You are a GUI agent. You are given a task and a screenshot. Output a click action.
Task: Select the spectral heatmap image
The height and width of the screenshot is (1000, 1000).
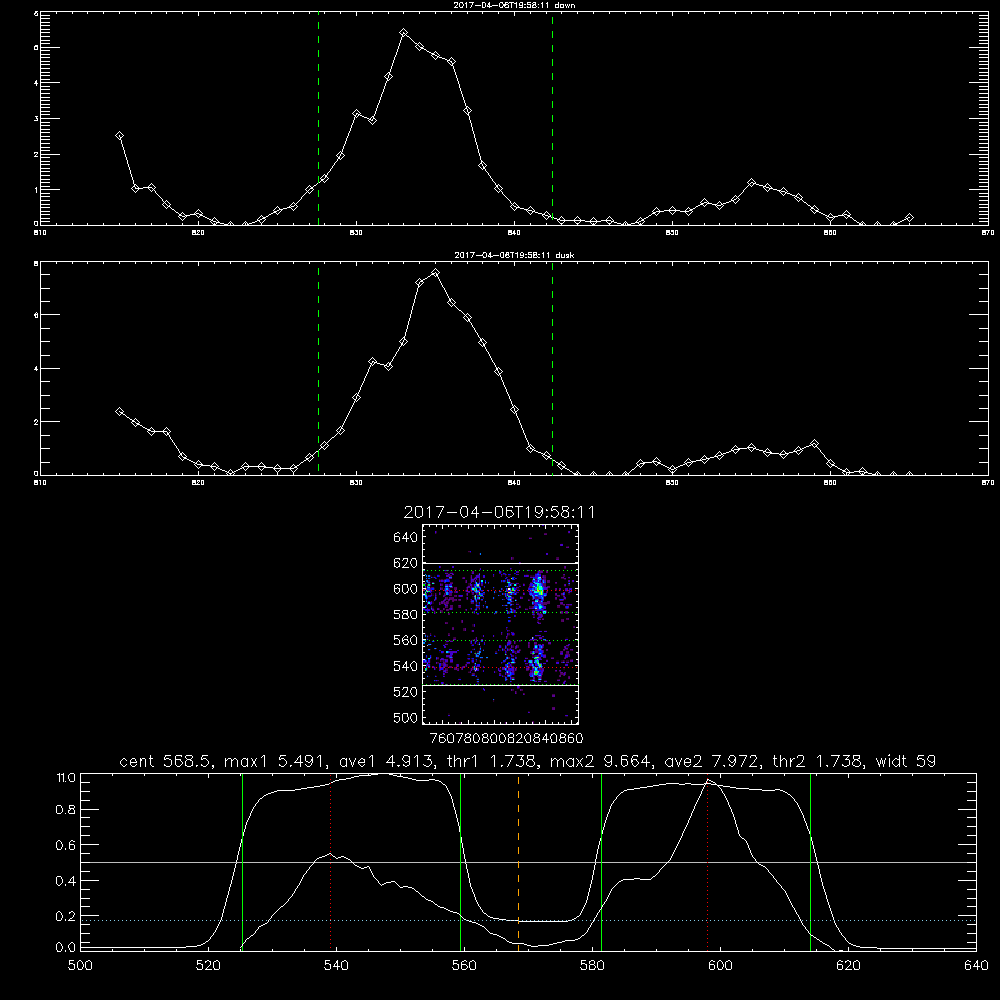click(500, 624)
